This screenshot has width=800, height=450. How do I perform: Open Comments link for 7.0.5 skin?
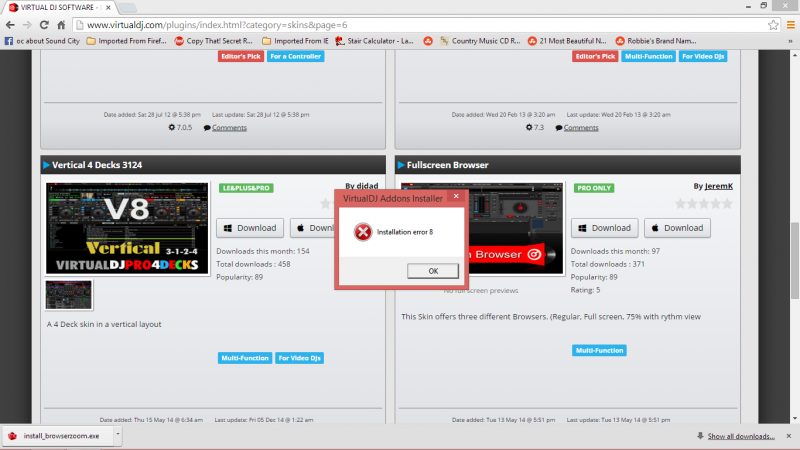coord(229,128)
